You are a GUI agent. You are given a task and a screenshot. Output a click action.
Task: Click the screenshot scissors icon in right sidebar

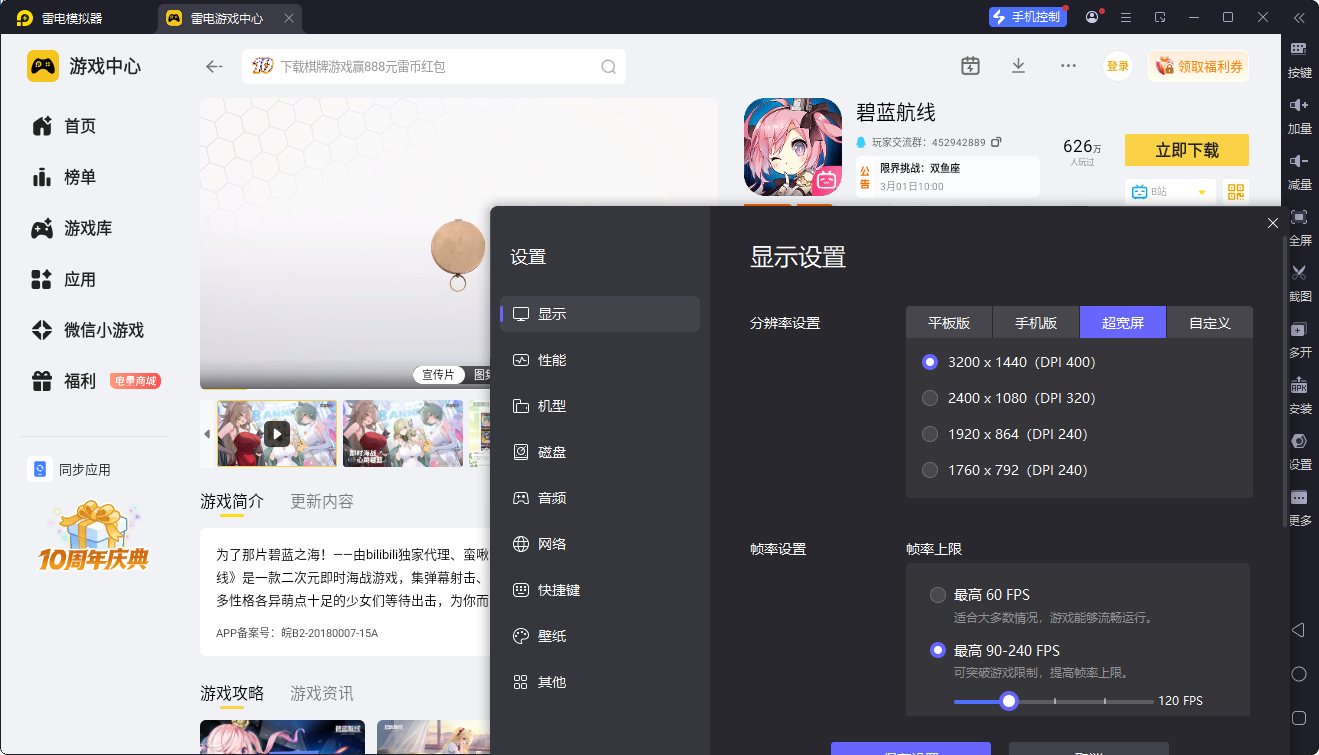pos(1299,273)
